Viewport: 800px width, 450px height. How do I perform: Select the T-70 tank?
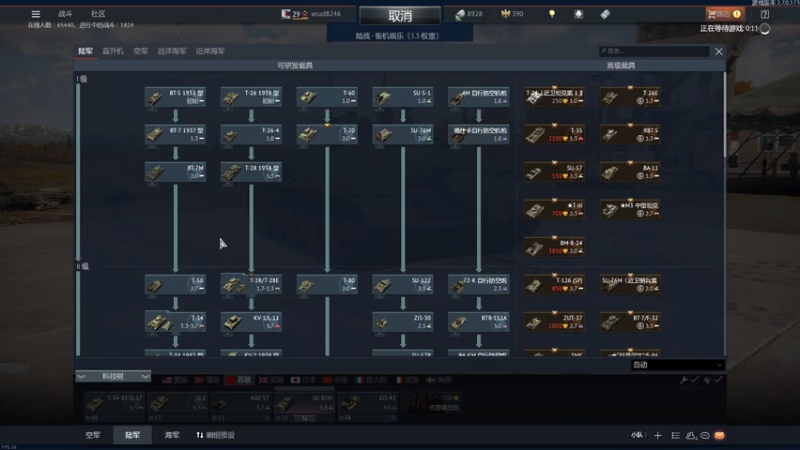pos(327,135)
